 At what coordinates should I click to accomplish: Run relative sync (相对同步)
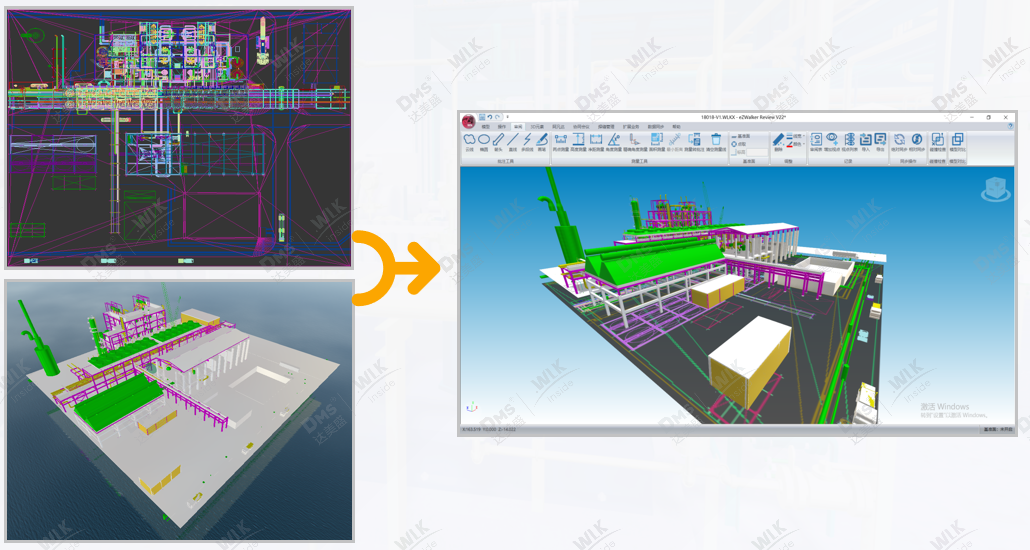point(917,143)
